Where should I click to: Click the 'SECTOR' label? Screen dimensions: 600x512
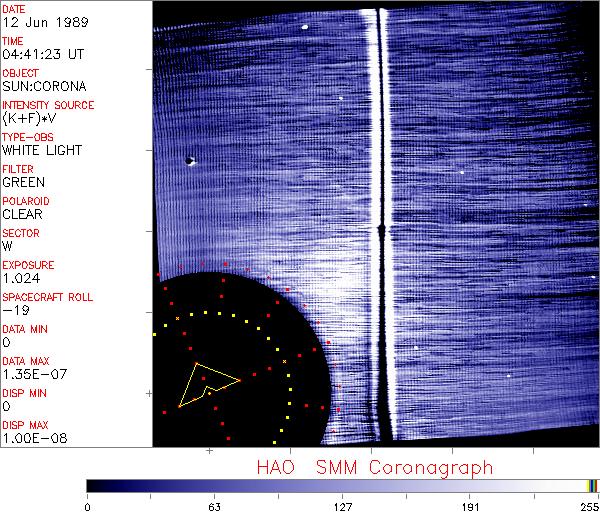pyautogui.click(x=21, y=233)
